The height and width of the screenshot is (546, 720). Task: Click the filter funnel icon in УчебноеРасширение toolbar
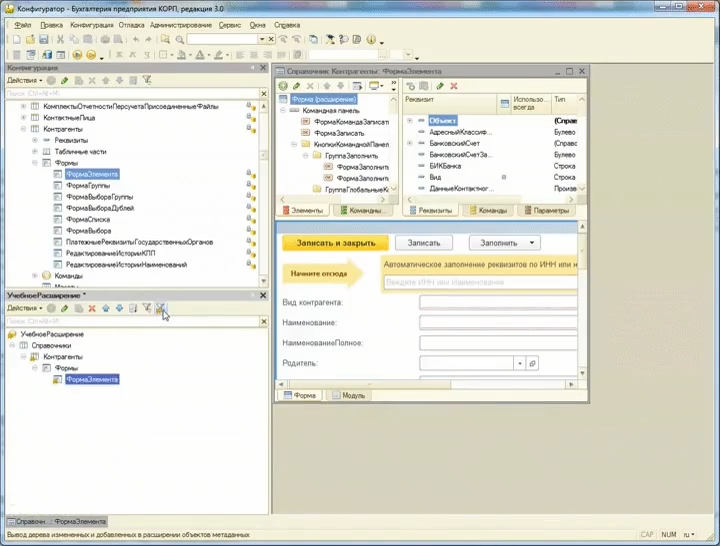click(147, 308)
